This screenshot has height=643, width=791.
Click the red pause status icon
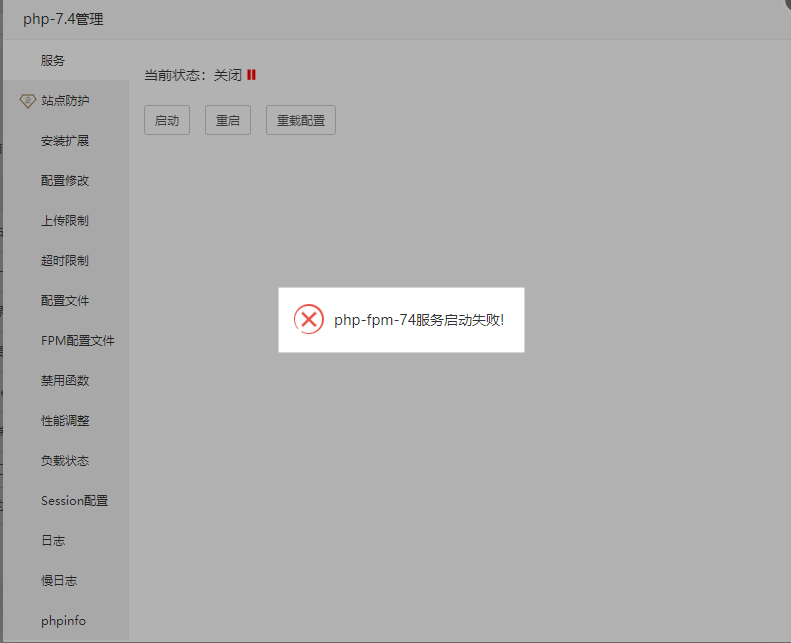(251, 75)
